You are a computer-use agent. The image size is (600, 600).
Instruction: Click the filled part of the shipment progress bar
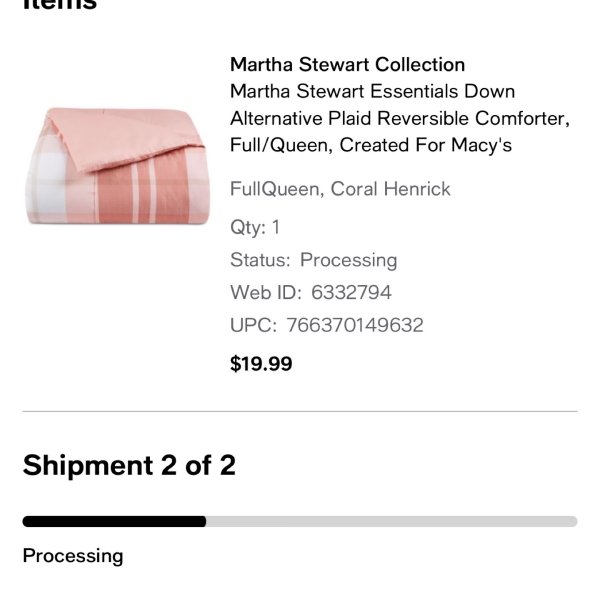(114, 522)
